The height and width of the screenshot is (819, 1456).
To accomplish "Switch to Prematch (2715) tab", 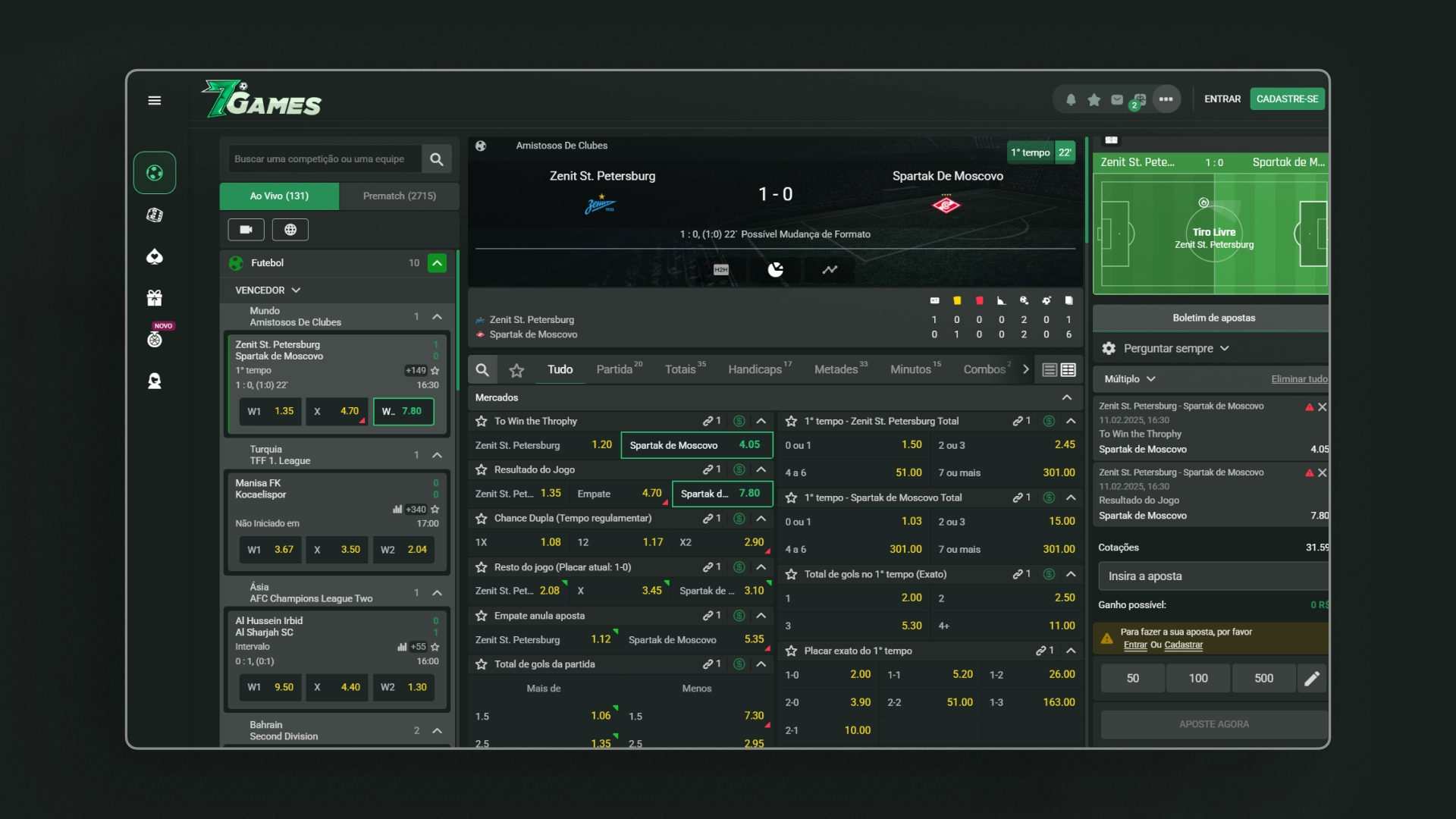I will coord(400,196).
